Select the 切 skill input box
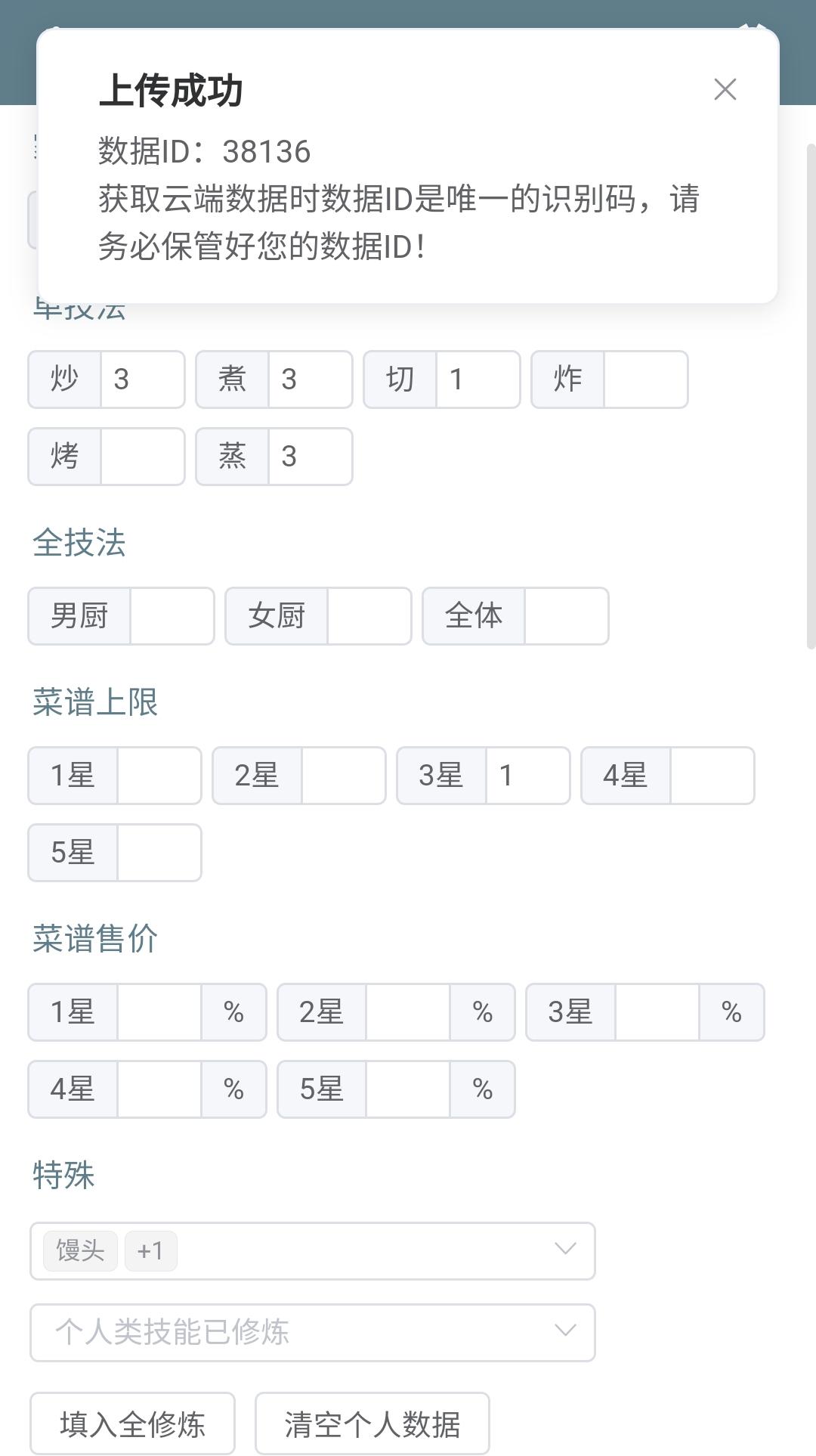Screen dimensions: 816x1456 (x=478, y=379)
